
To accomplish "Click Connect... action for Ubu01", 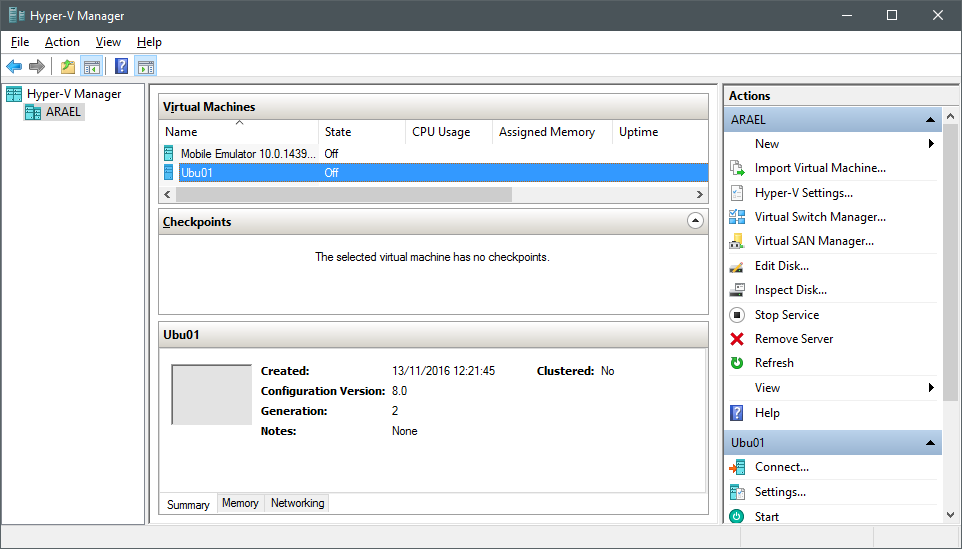I will point(782,467).
